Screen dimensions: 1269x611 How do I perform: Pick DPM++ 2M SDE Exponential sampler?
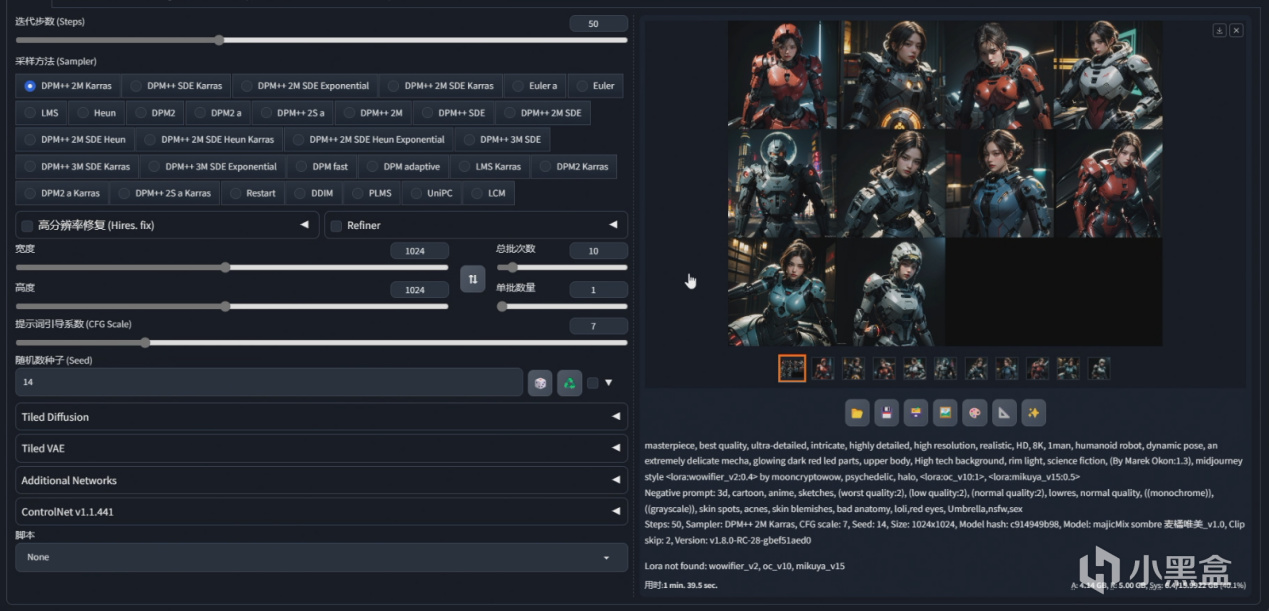pyautogui.click(x=304, y=85)
